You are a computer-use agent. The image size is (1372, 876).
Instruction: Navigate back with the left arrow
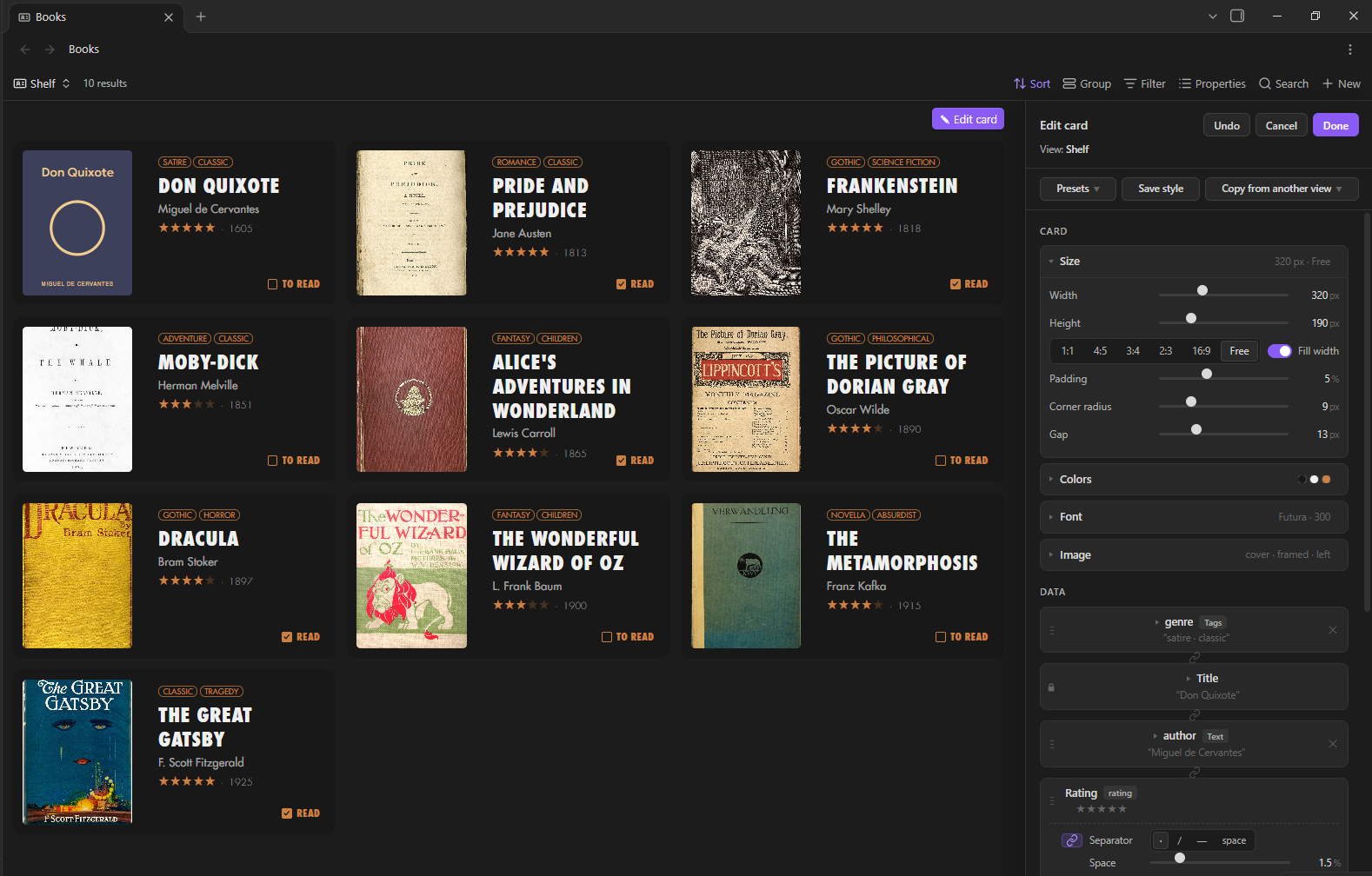[x=25, y=50]
